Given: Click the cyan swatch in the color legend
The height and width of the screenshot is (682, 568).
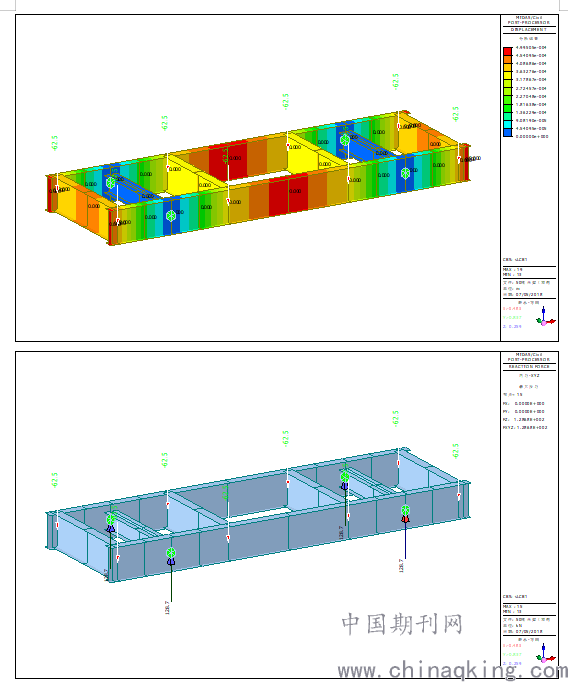Looking at the screenshot, I should click(508, 124).
